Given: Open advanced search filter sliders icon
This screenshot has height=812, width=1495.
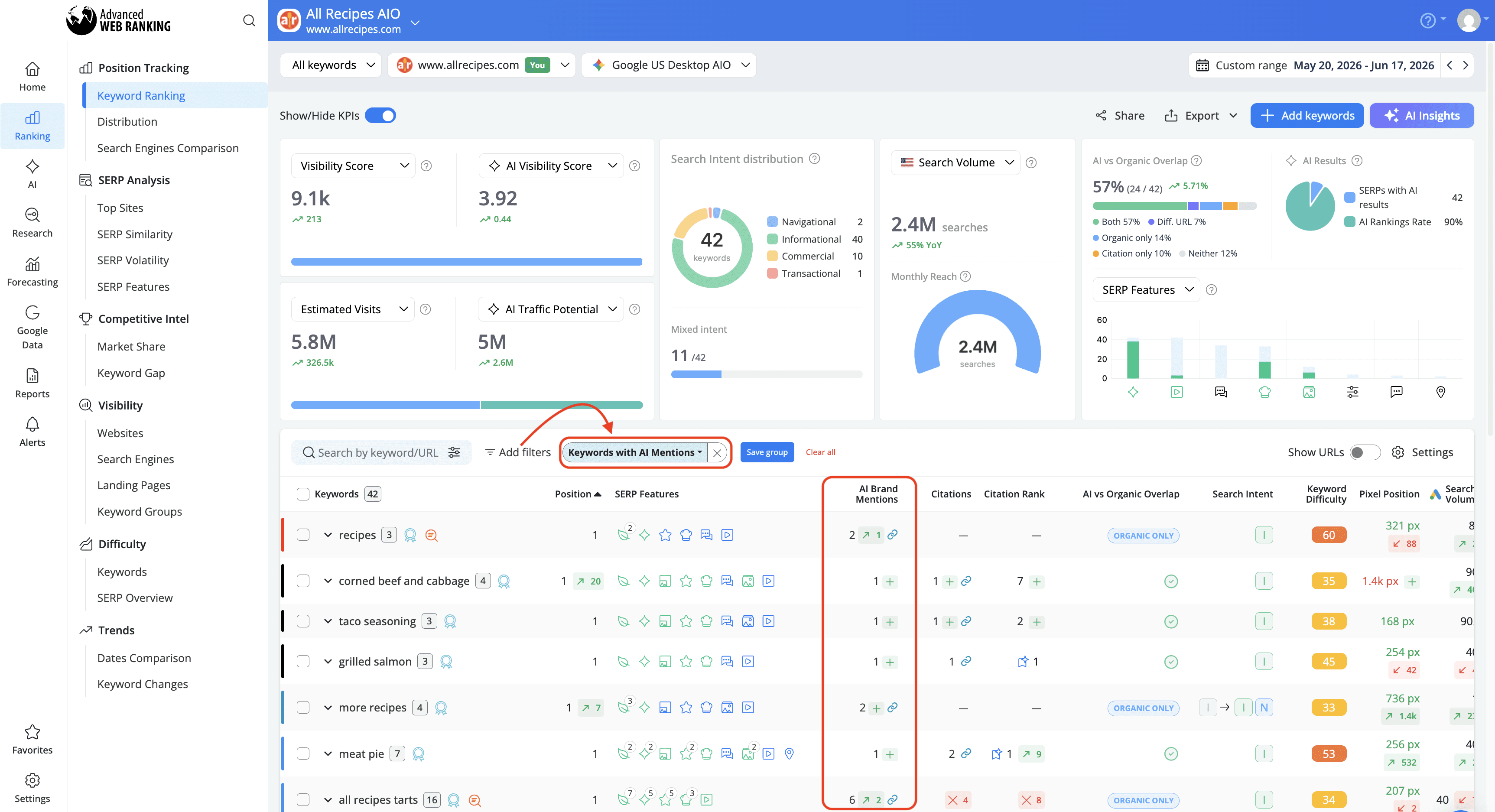Looking at the screenshot, I should pyautogui.click(x=454, y=452).
